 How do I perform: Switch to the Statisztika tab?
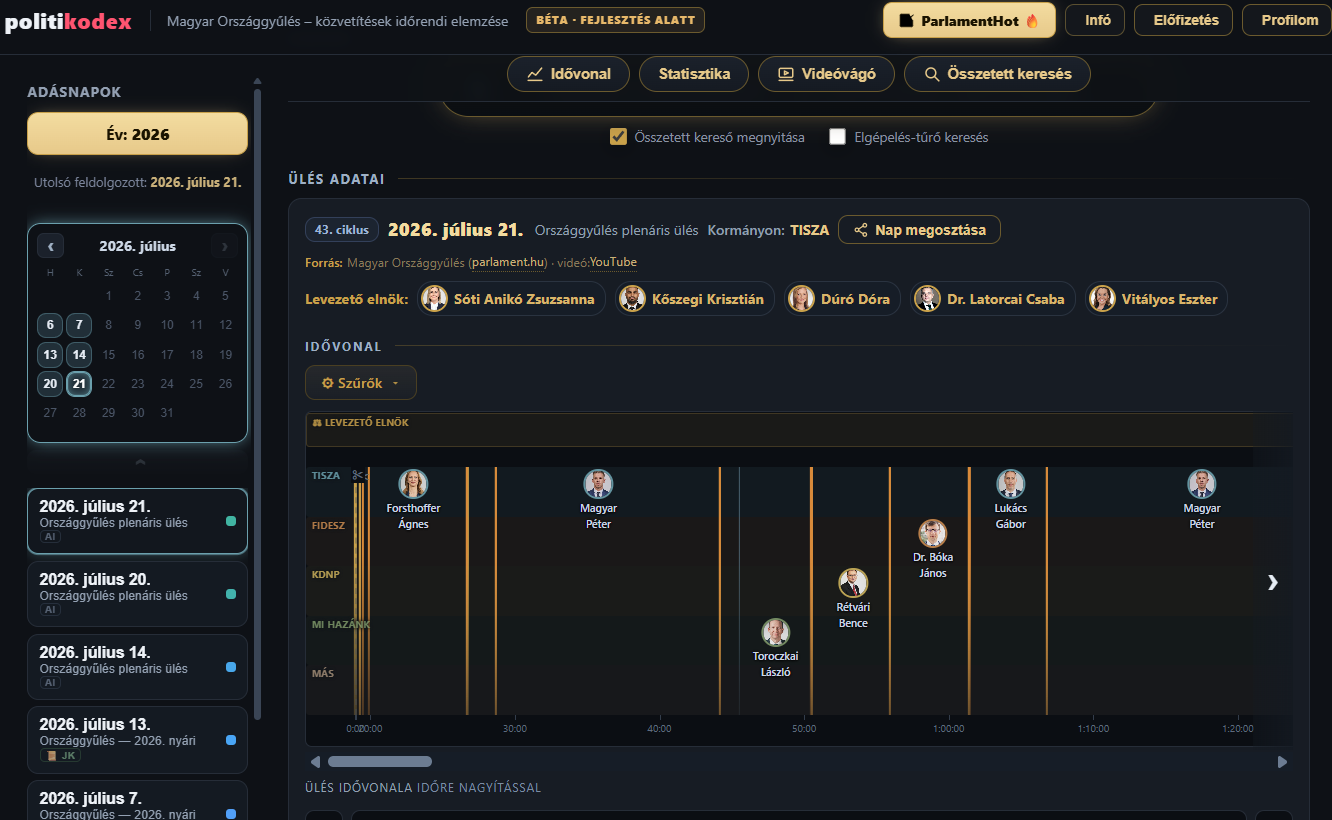tap(694, 74)
